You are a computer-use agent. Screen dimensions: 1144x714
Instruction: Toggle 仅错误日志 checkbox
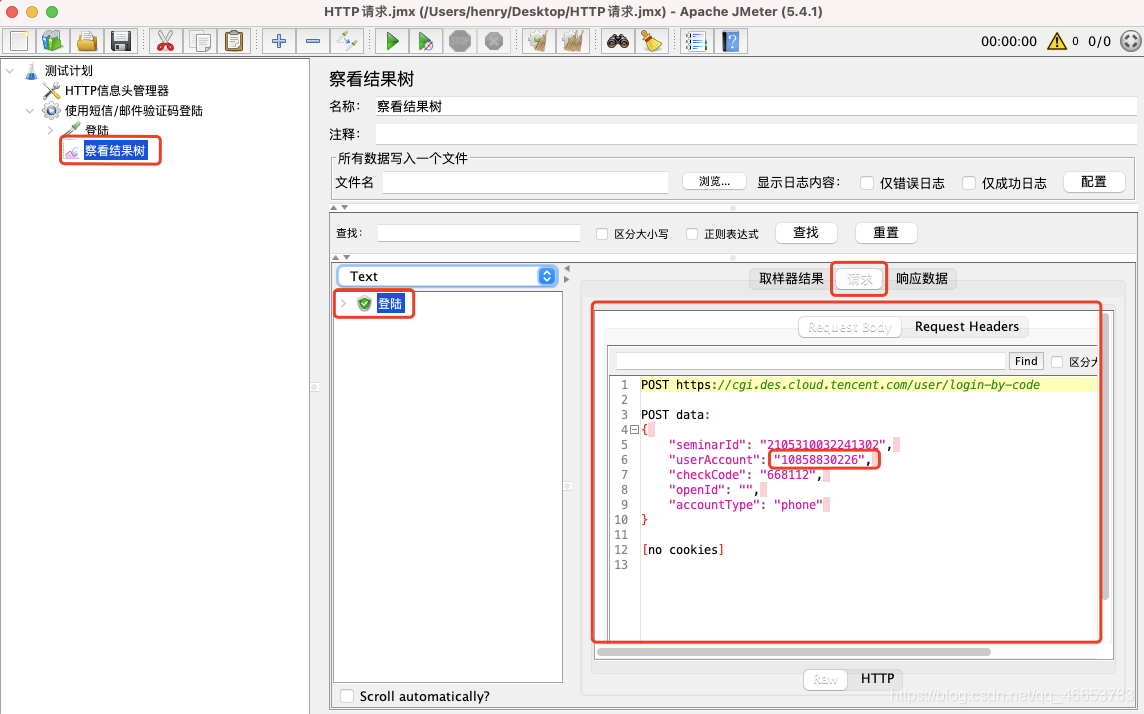point(867,183)
